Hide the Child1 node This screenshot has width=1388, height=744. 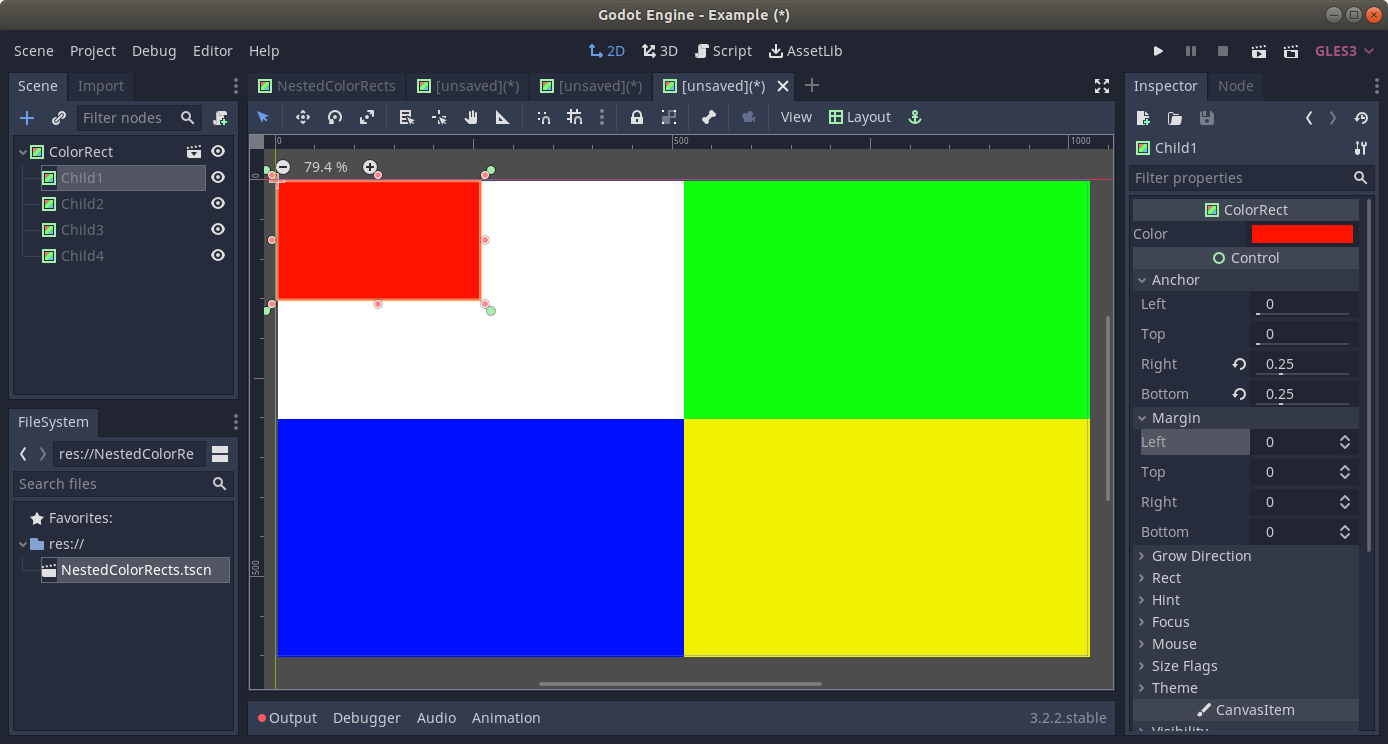[x=218, y=178]
